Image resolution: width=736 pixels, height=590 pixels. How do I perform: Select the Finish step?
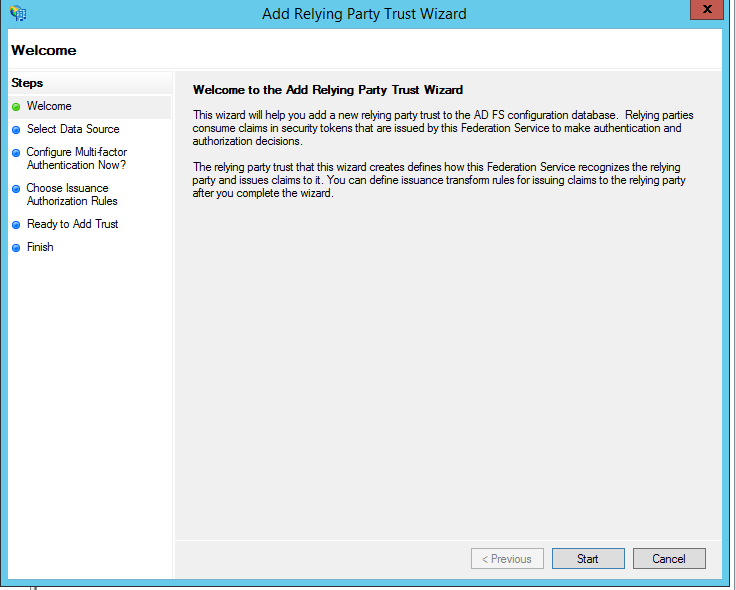point(40,247)
